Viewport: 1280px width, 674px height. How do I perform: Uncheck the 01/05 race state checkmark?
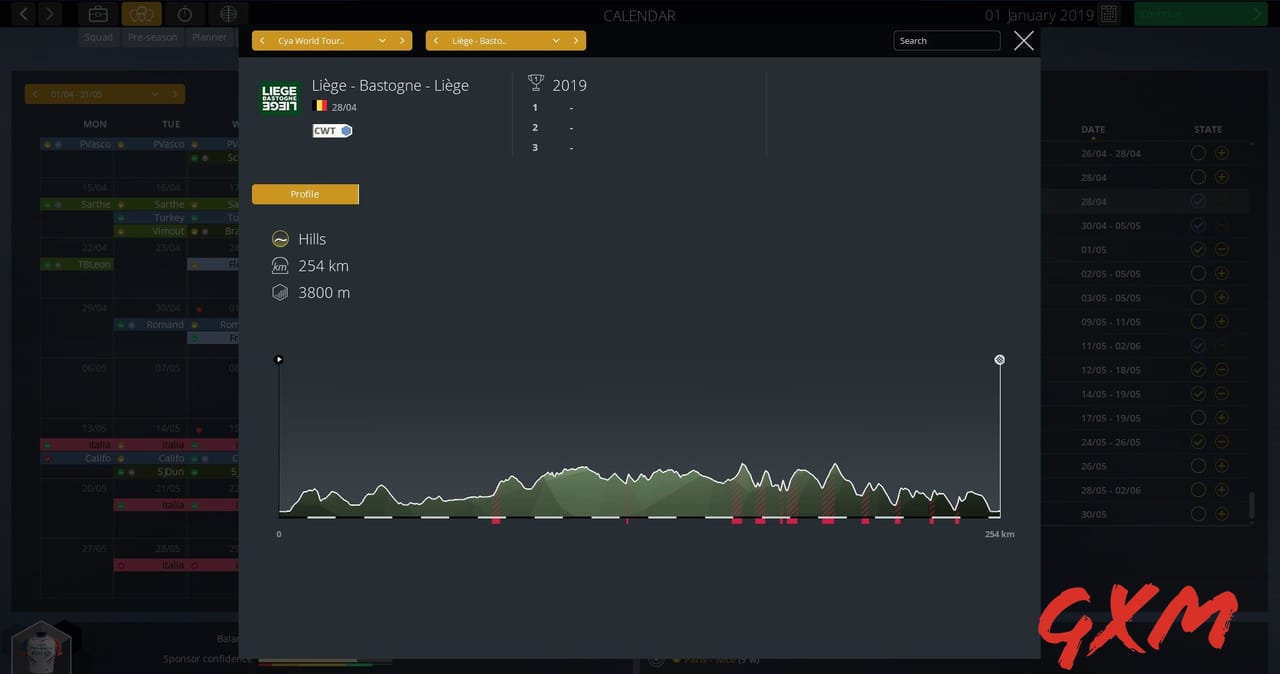pyautogui.click(x=1198, y=249)
